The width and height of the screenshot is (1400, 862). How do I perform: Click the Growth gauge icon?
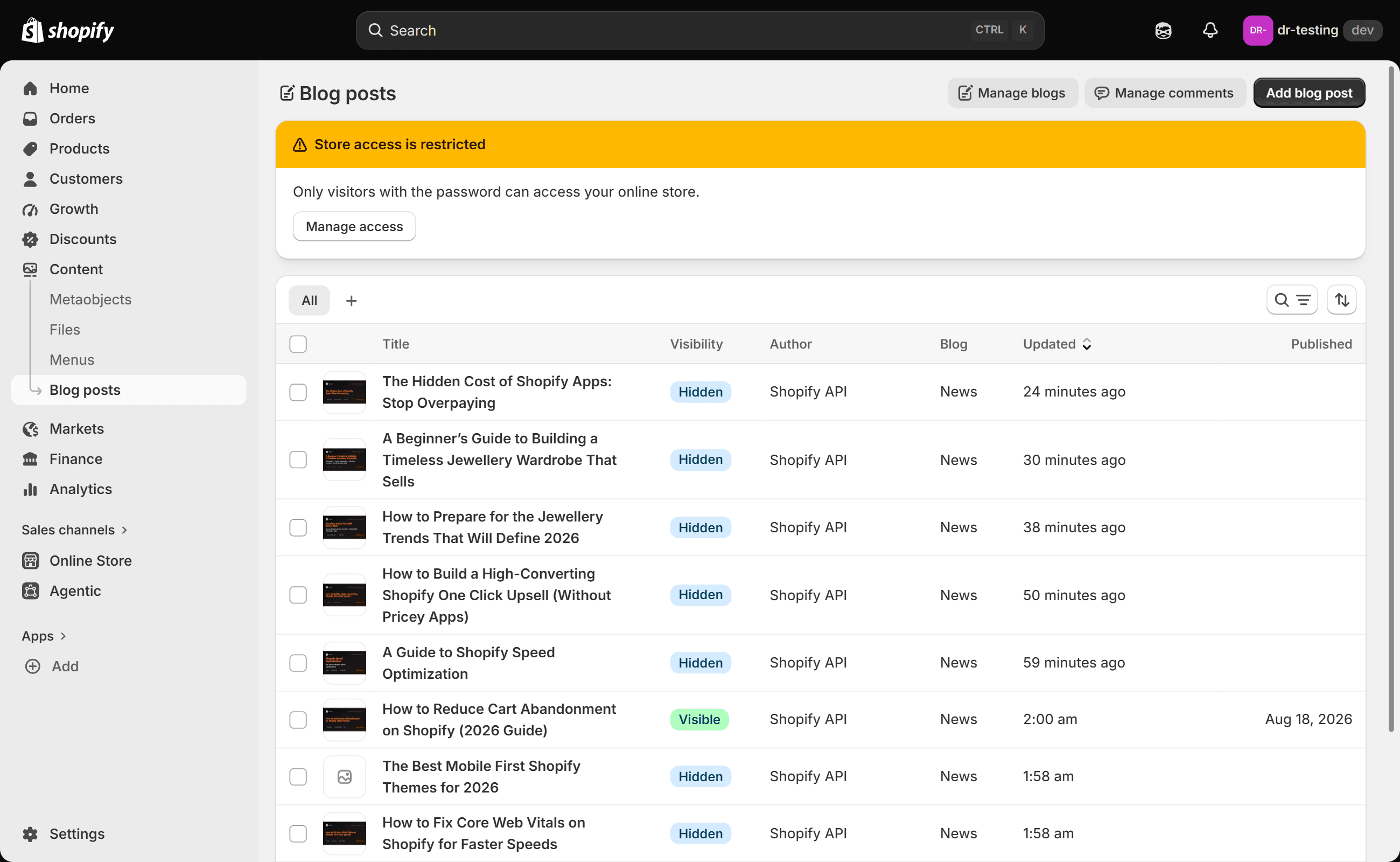tap(30, 209)
